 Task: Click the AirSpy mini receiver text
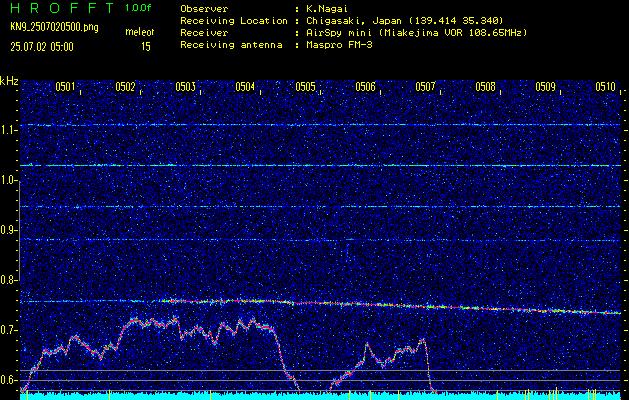416,32
